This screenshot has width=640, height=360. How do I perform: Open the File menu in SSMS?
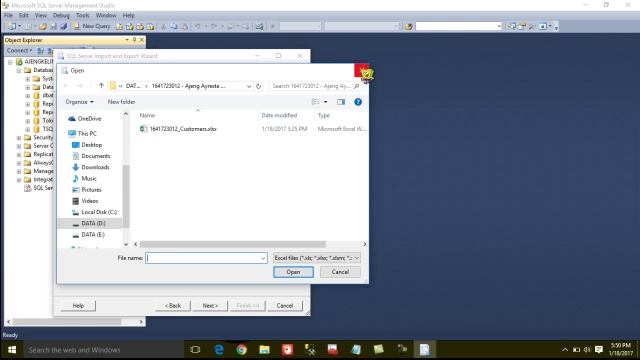pos(8,15)
